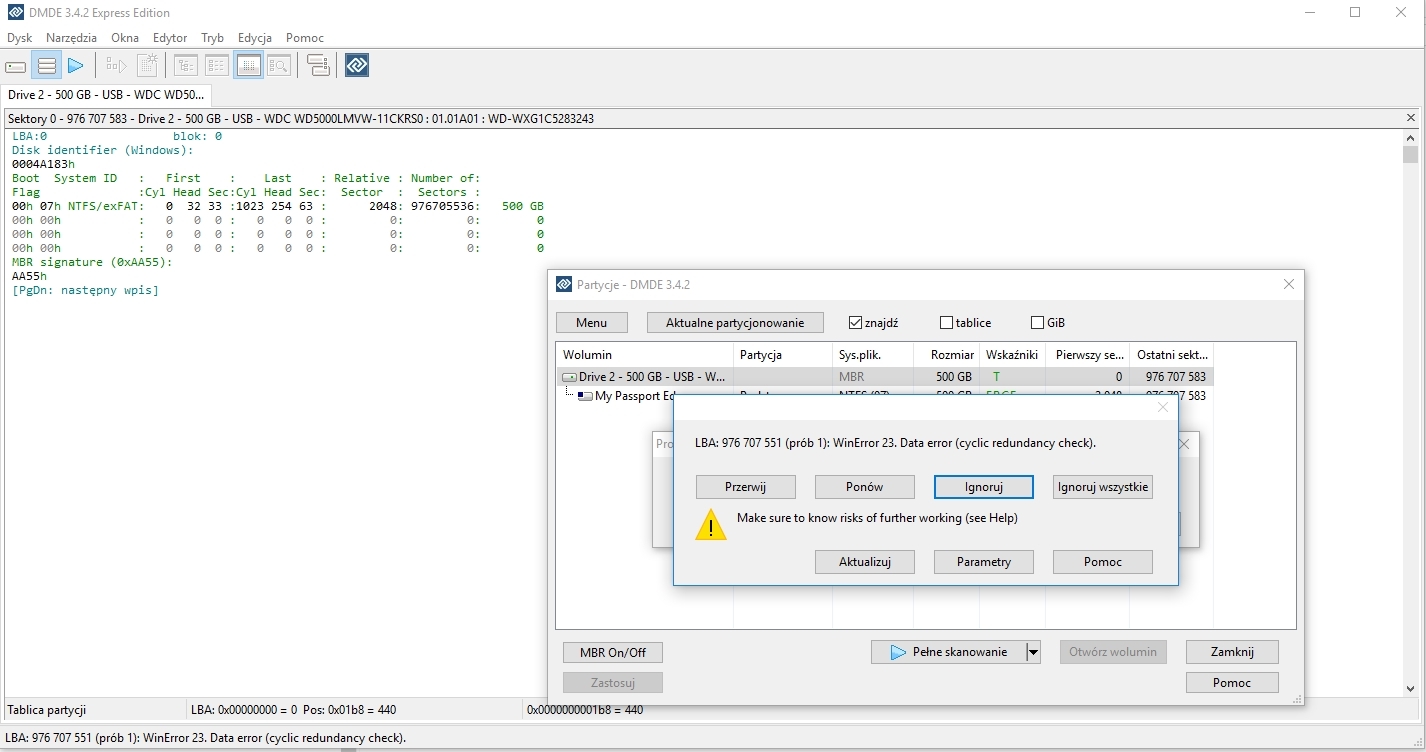This screenshot has height=752, width=1426.
Task: Click the Menu button in Partycje window
Action: (591, 323)
